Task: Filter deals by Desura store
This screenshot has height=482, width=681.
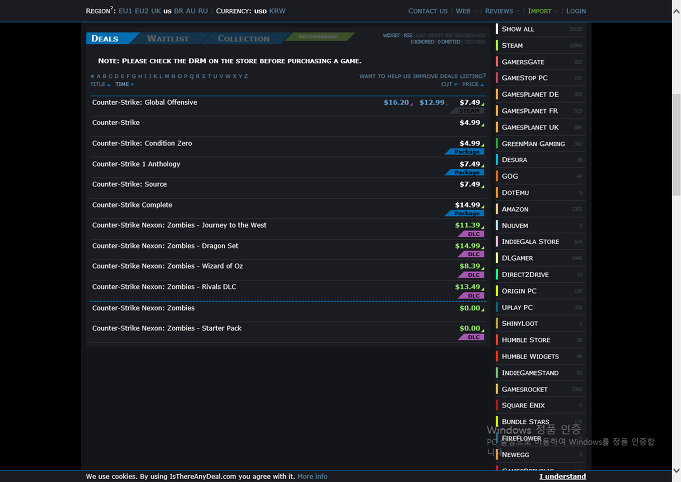Action: 541,160
